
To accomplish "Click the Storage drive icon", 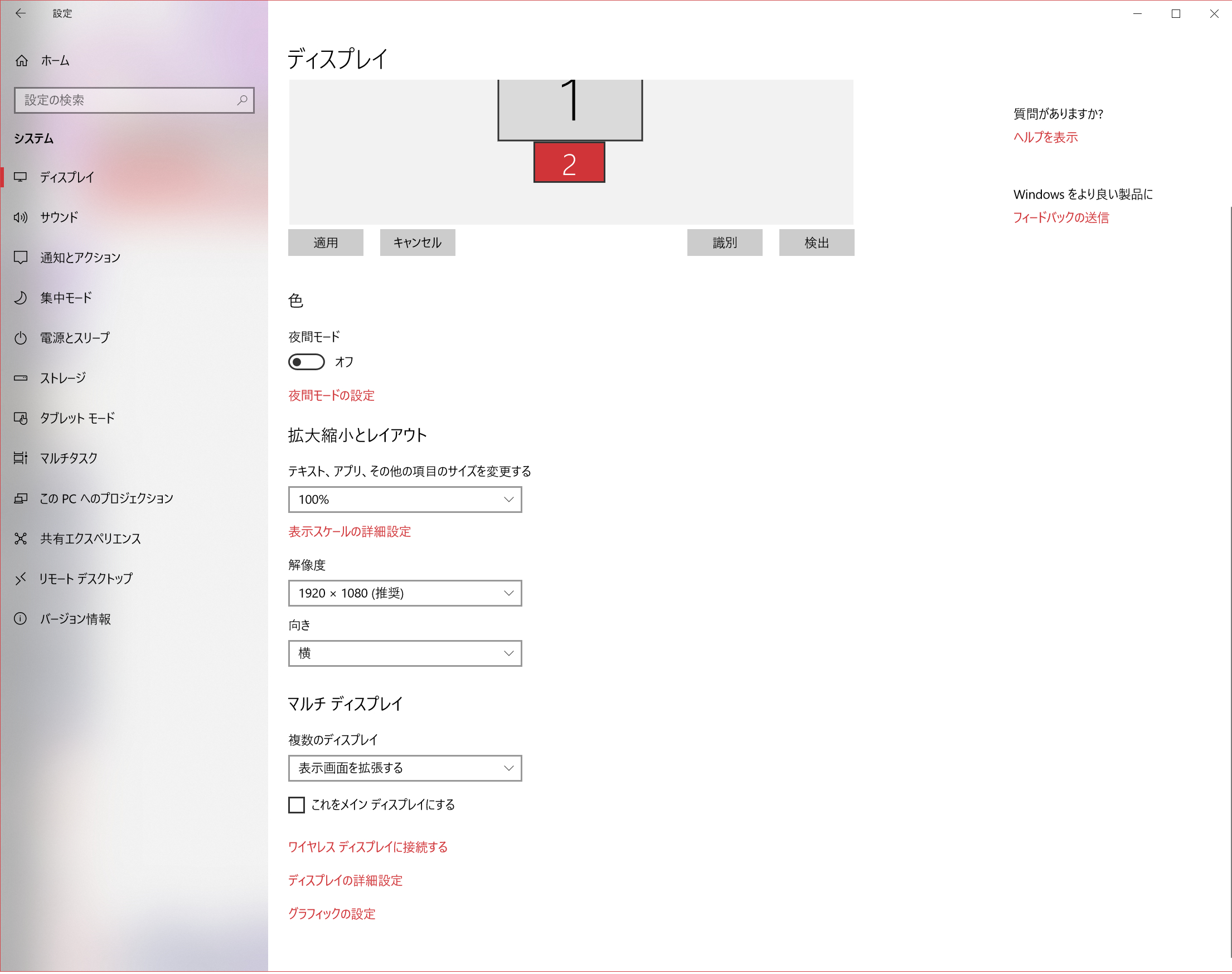I will [x=21, y=378].
